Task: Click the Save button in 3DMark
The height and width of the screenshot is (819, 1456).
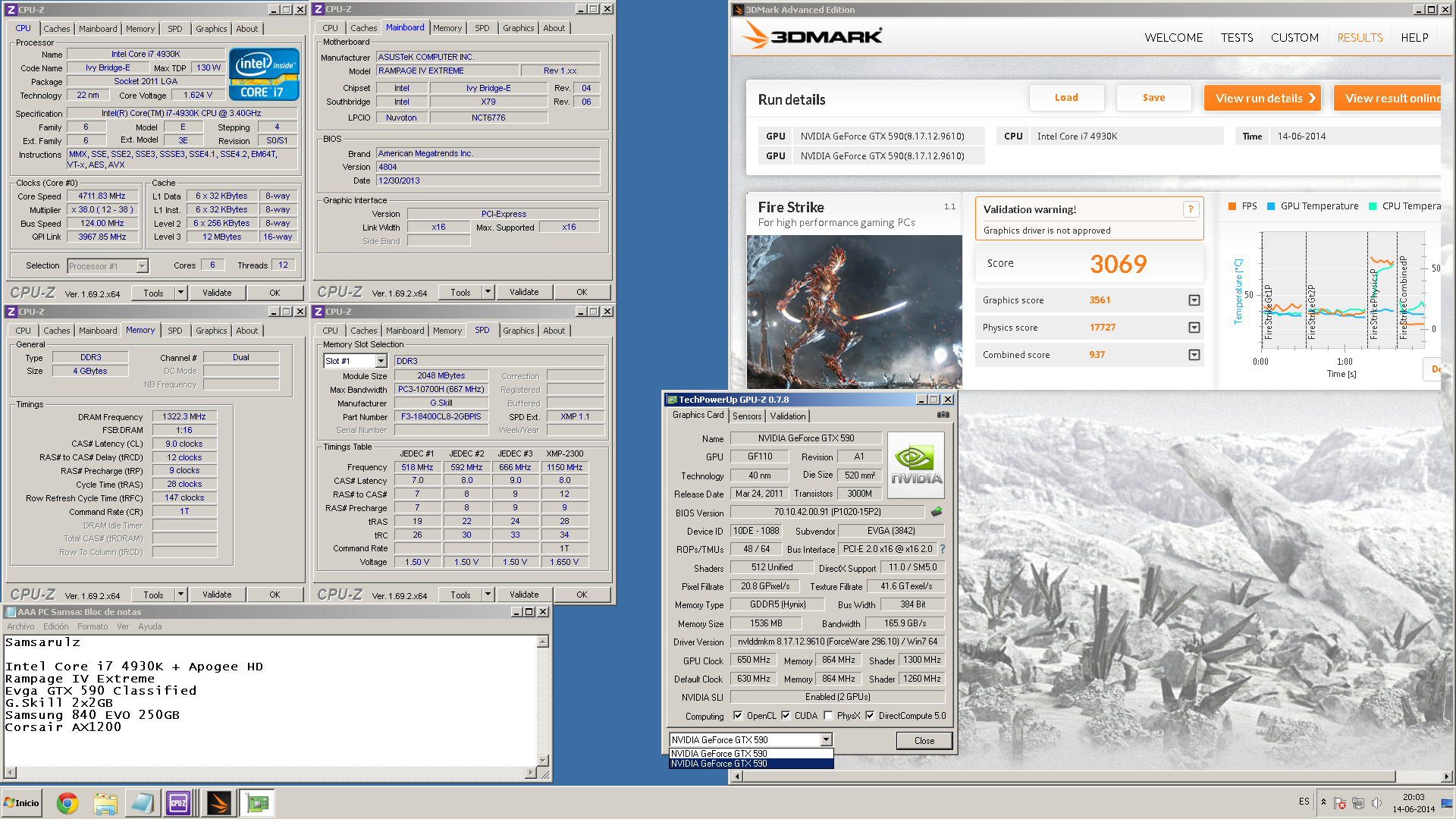Action: (1154, 98)
